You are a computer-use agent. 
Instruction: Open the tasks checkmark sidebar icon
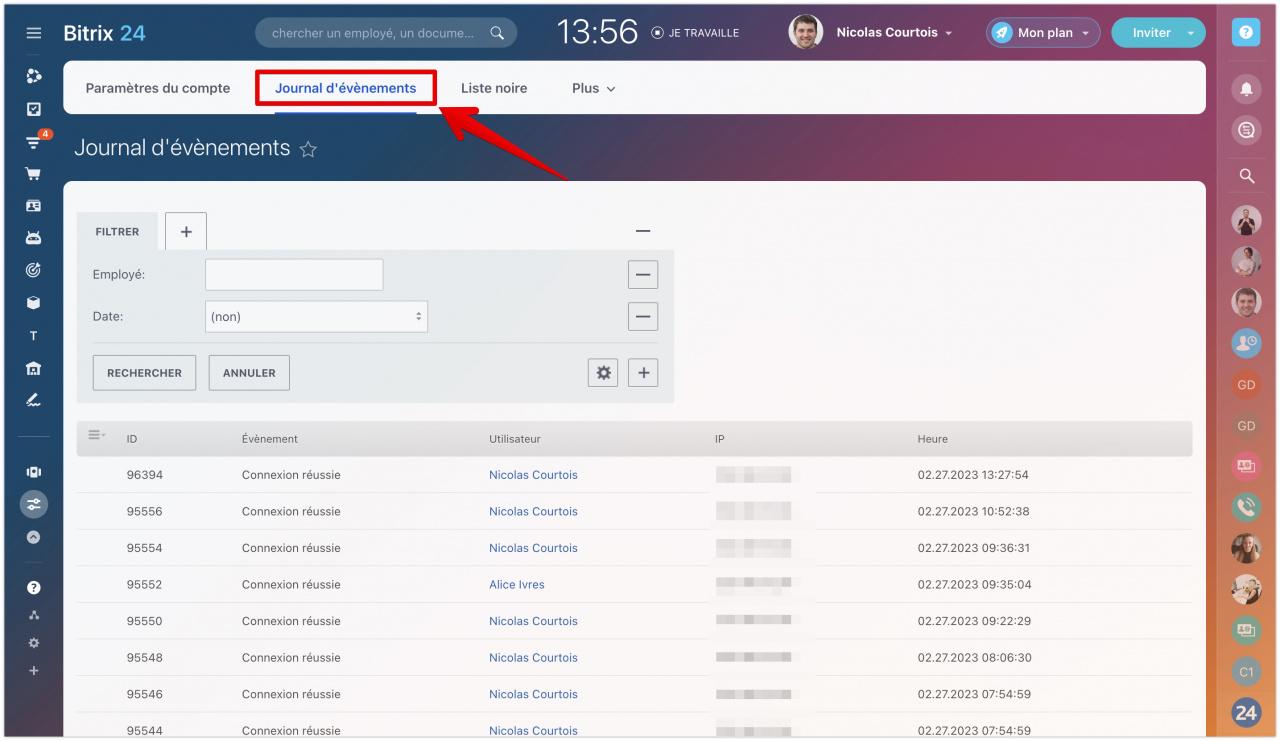(x=33, y=109)
